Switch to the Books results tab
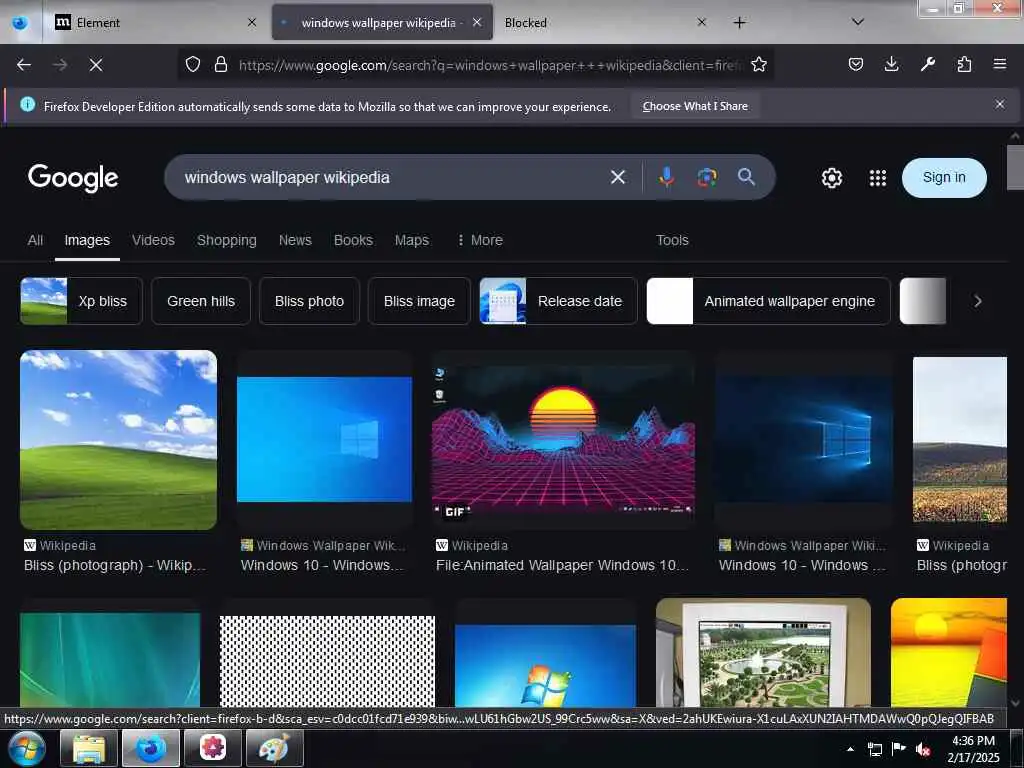Screen dimensions: 1024x768 click(353, 240)
